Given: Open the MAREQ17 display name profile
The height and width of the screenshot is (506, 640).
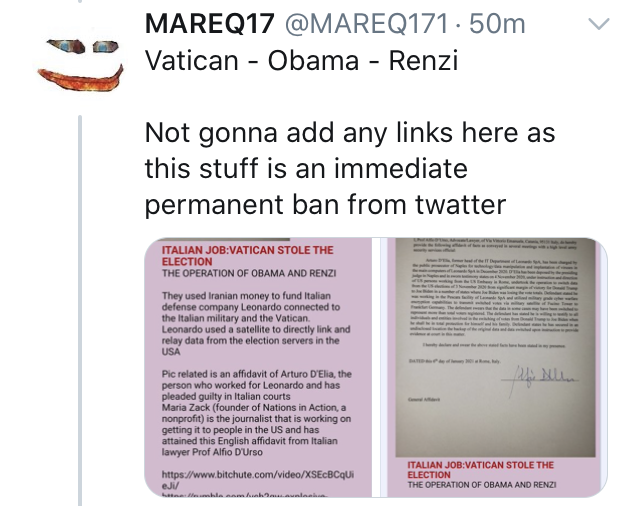Looking at the screenshot, I should point(209,24).
